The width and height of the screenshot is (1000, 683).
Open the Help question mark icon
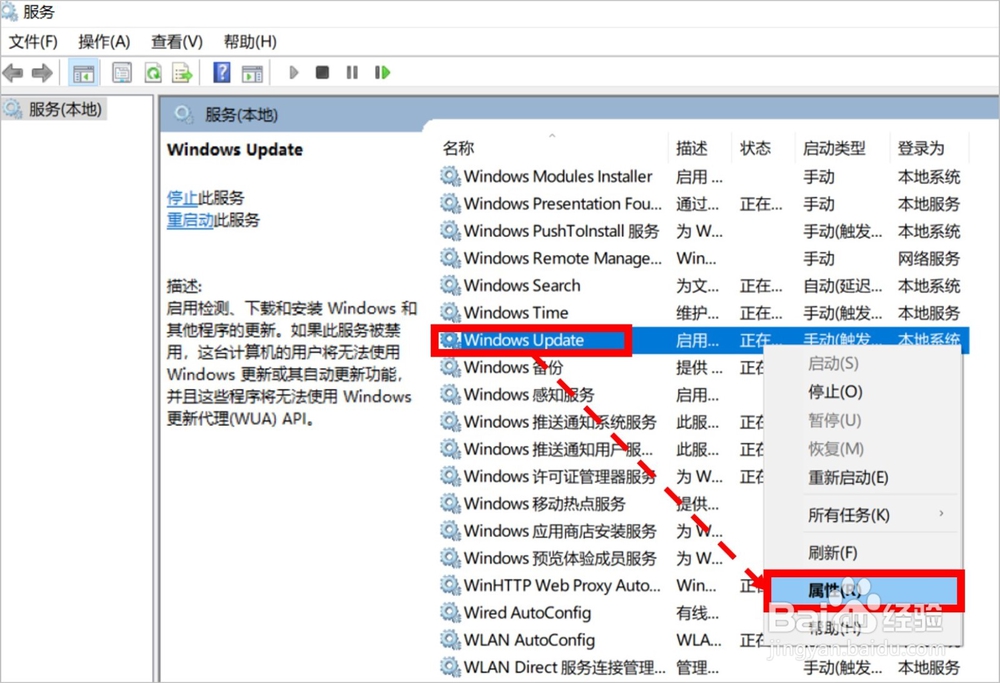click(221, 73)
